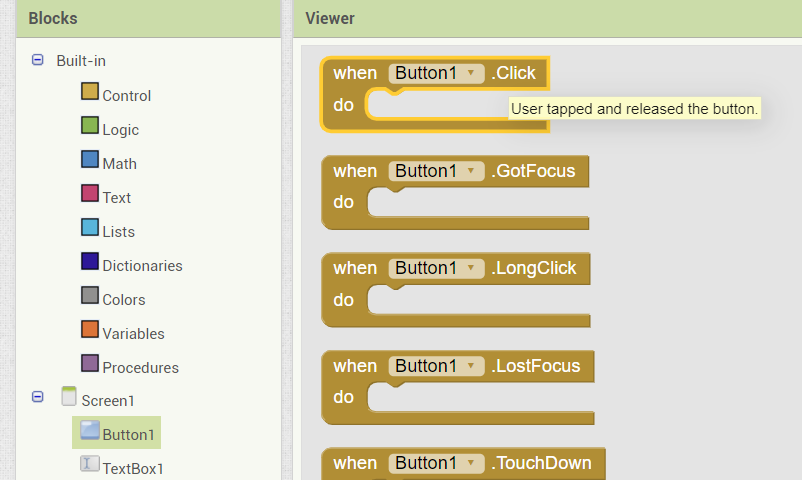Collapse the Screen1 tree node
Viewport: 802px width, 480px height.
tap(37, 397)
